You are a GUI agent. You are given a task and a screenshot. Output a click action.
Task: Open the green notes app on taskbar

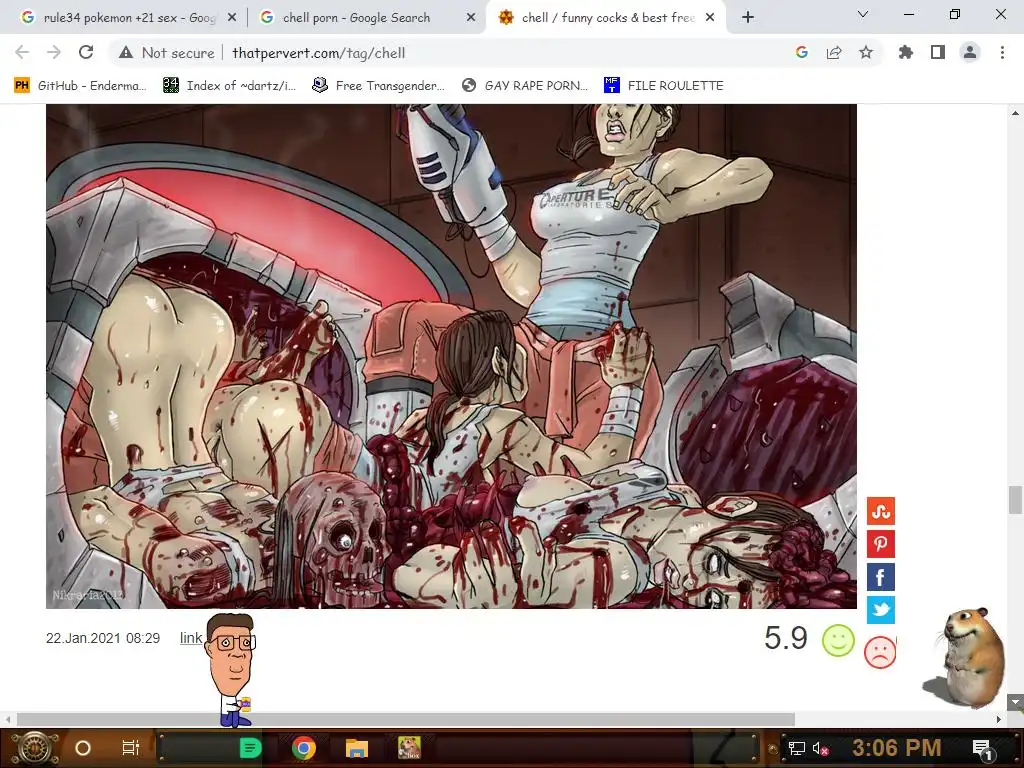coord(250,748)
